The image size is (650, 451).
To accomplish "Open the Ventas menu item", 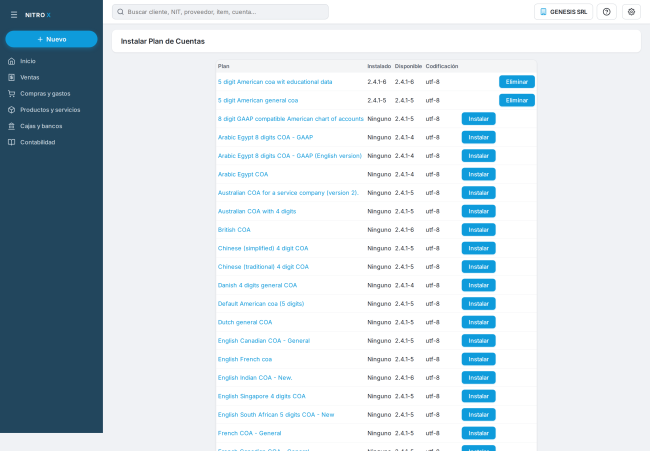I will coord(51,78).
